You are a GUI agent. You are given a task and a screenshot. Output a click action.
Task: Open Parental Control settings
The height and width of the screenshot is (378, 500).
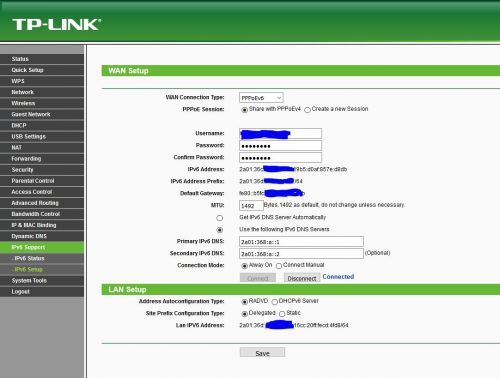[x=42, y=181]
